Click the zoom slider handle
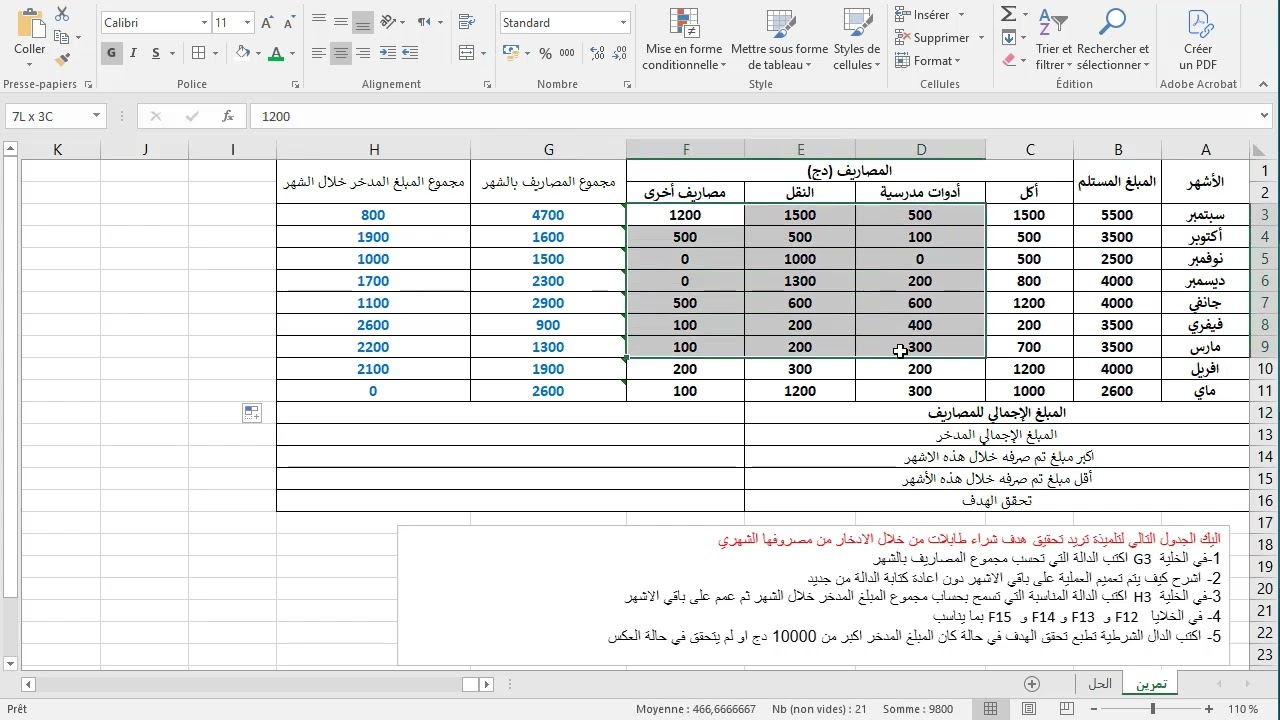Screen dimensions: 1280x720 (x=1153, y=709)
